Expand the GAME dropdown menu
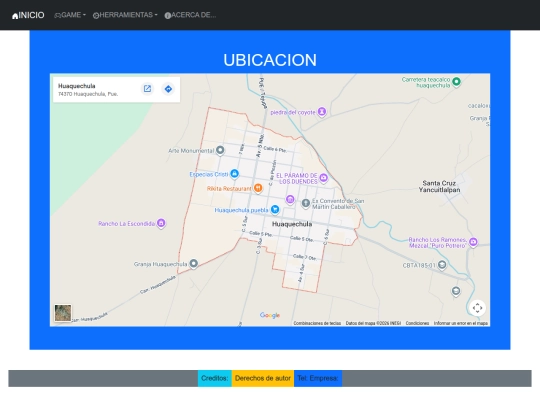Screen dimensions: 540x405 click(x=70, y=15)
